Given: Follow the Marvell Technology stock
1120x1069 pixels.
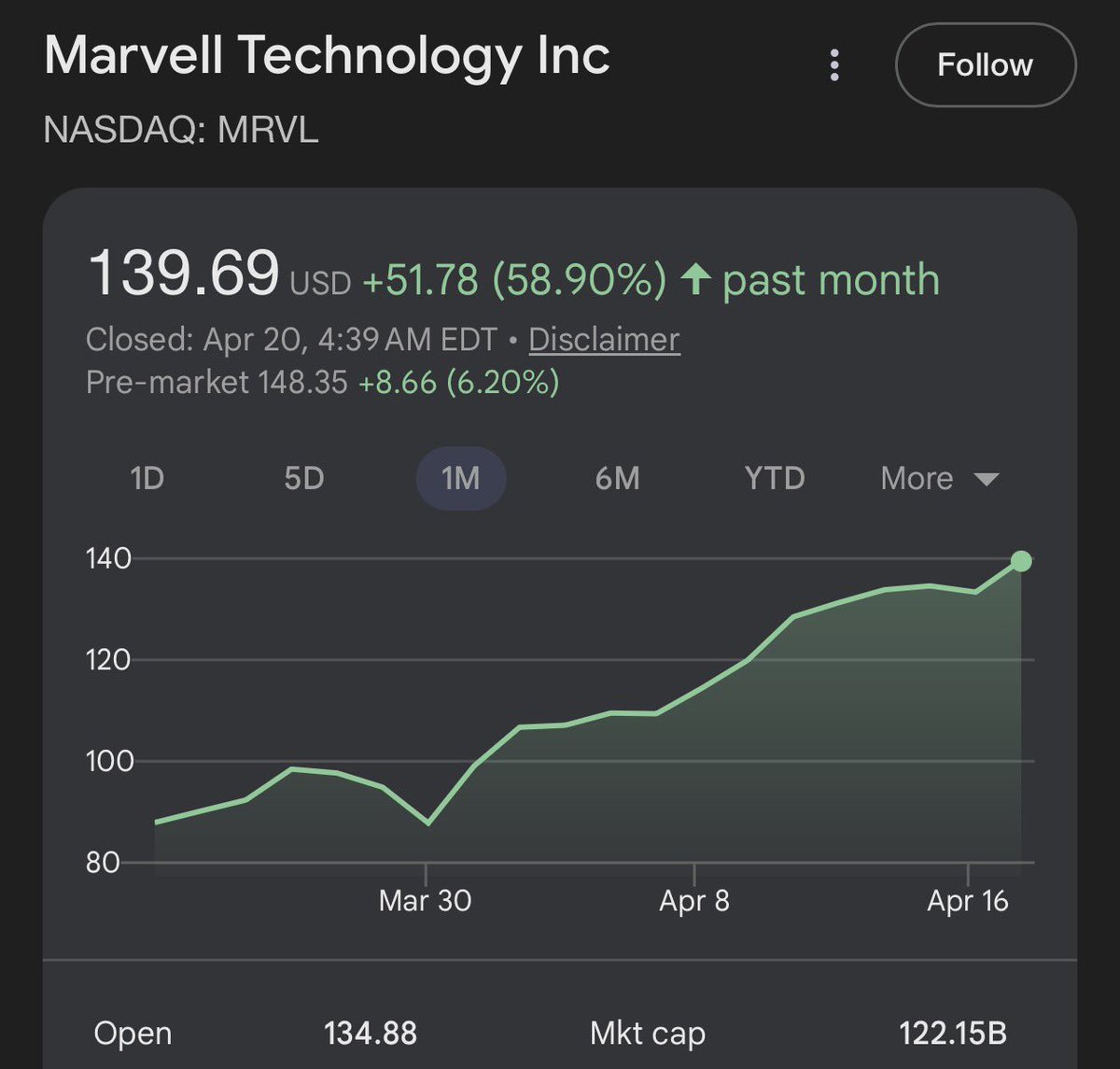Looking at the screenshot, I should click(986, 65).
